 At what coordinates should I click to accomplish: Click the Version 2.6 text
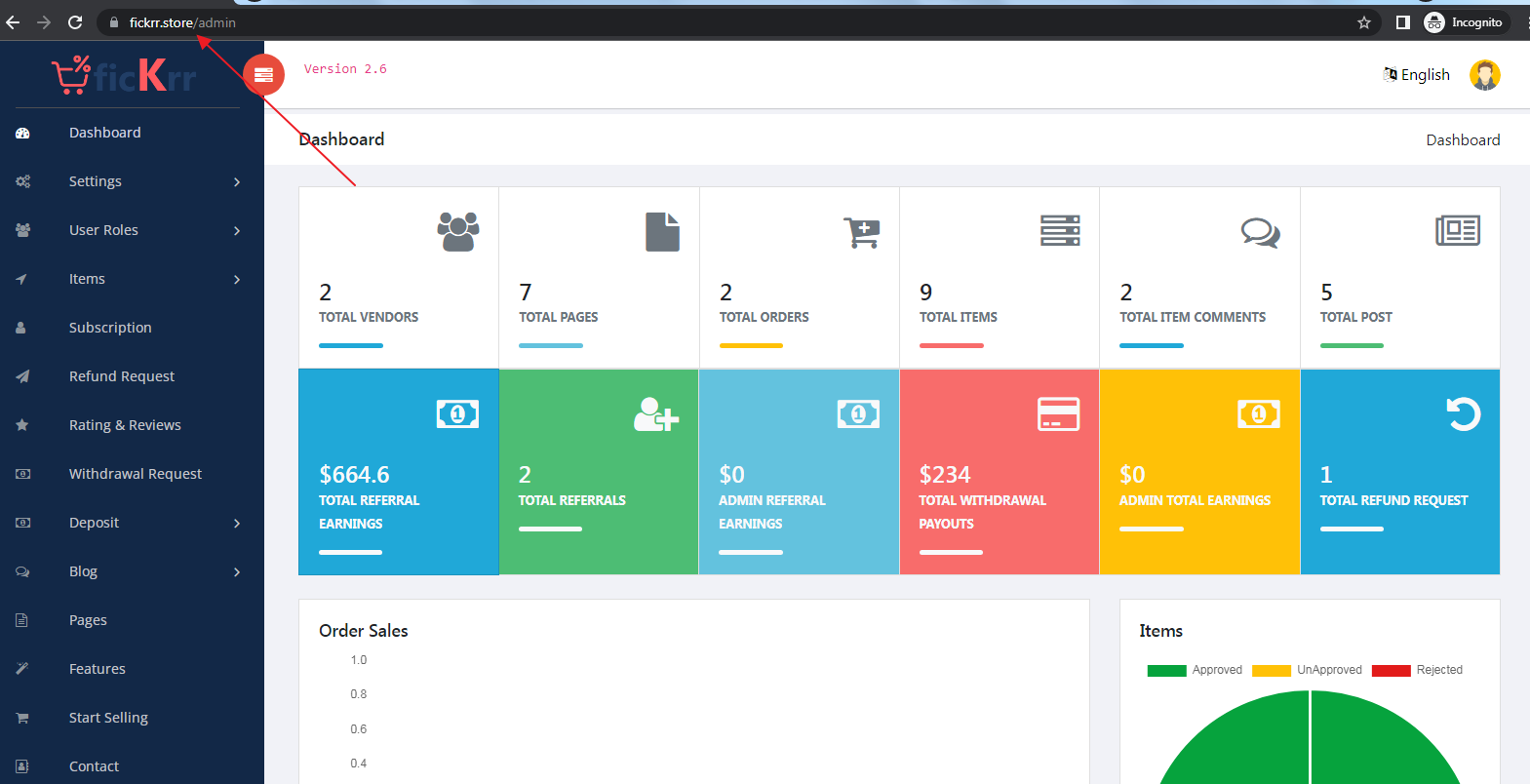pos(345,69)
